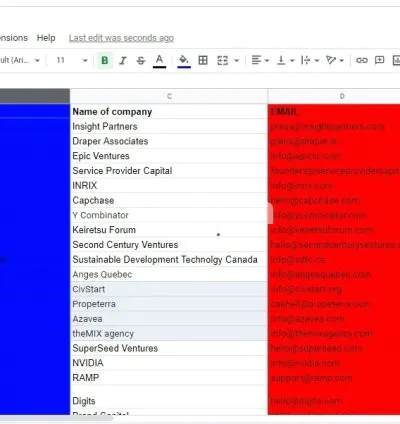
Task: Click text wrapping icon
Action: pyautogui.click(x=305, y=60)
